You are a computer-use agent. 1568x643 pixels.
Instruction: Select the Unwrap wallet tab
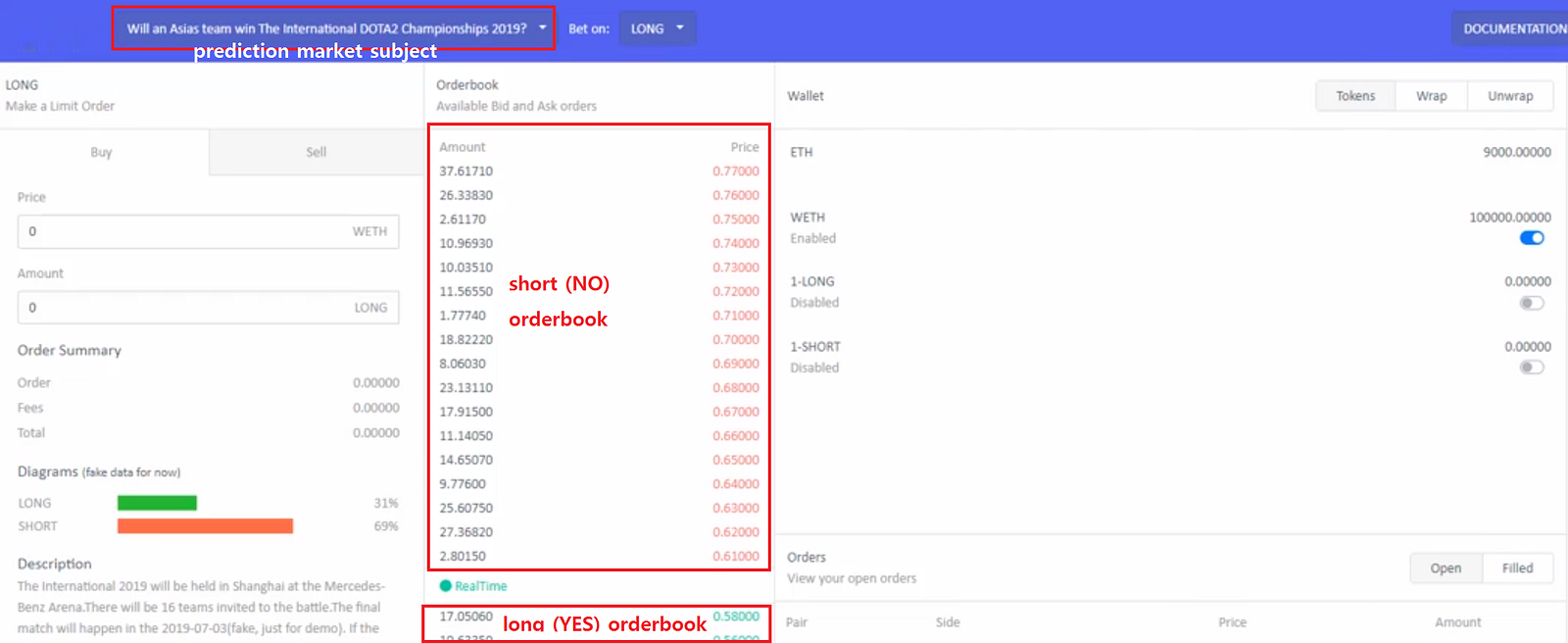[1510, 96]
